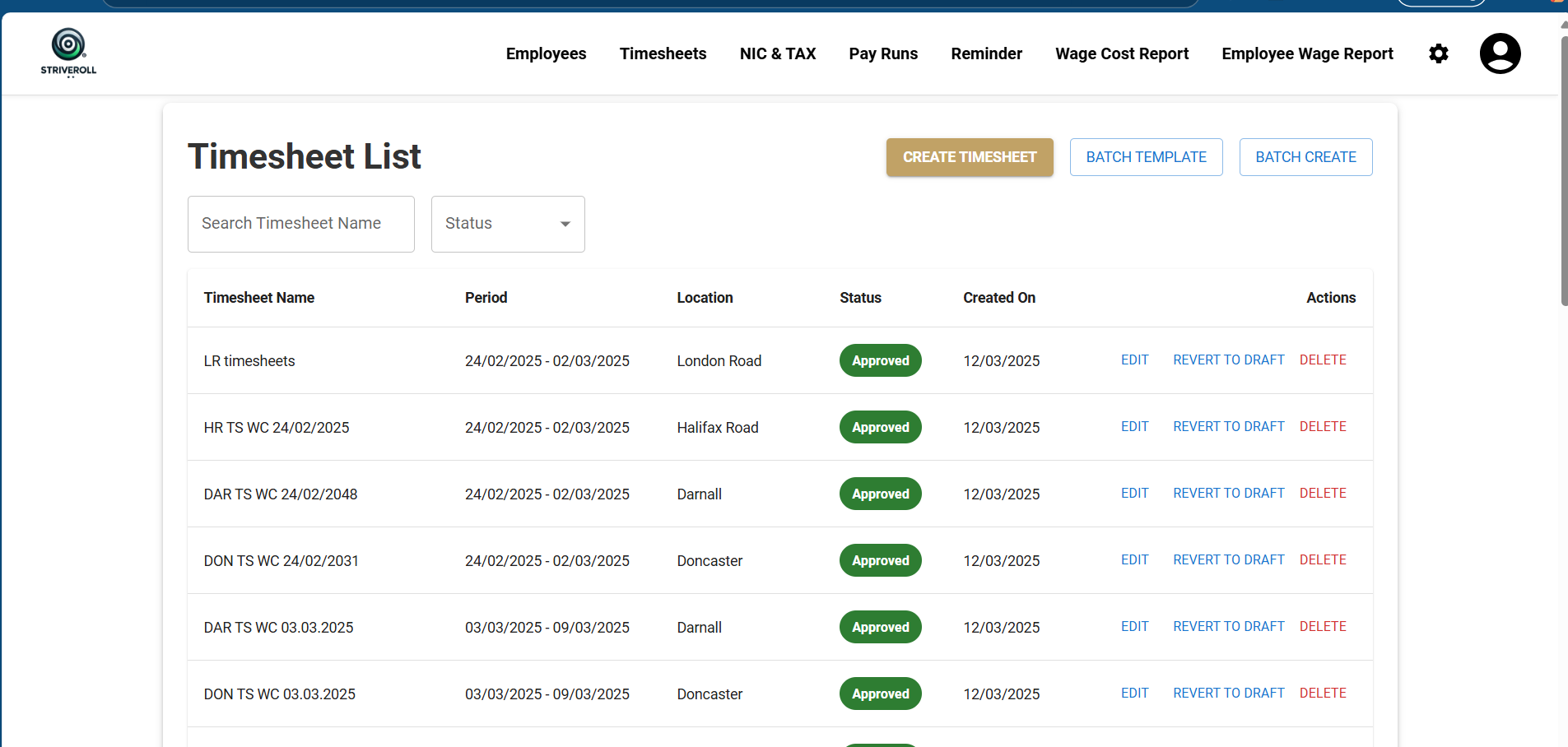
Task: Click the Striveroll logo
Action: pos(68,53)
